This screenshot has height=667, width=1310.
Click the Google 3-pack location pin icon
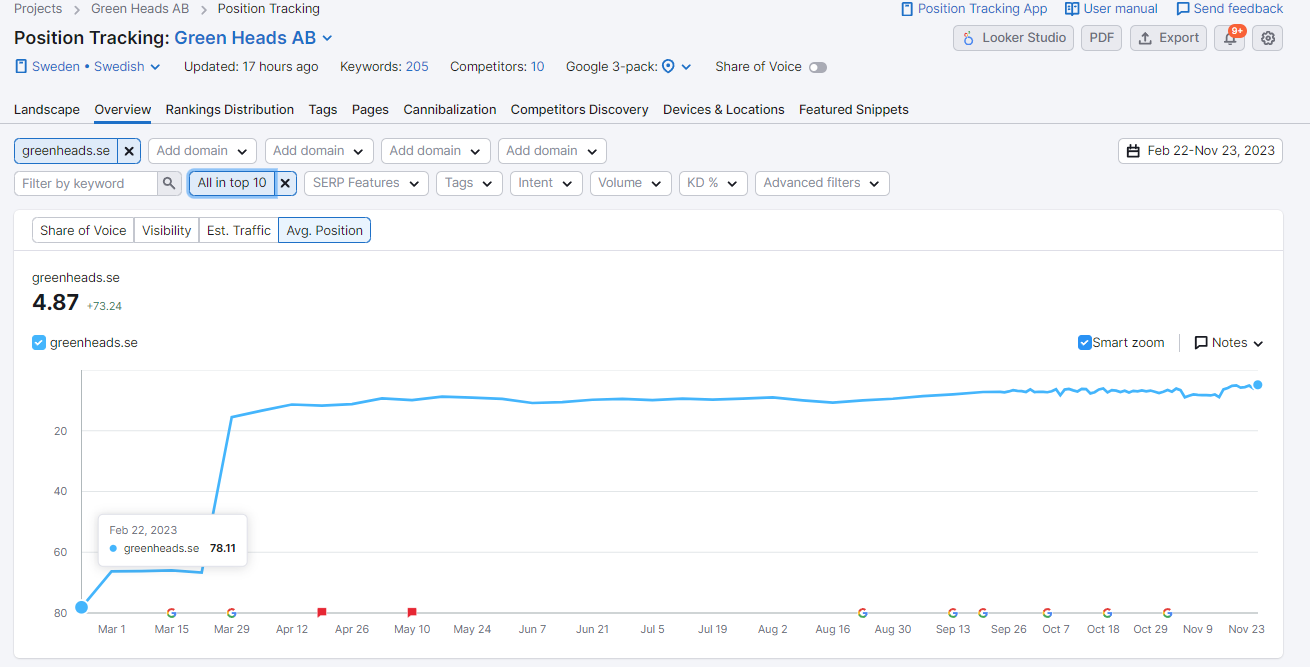(x=668, y=67)
